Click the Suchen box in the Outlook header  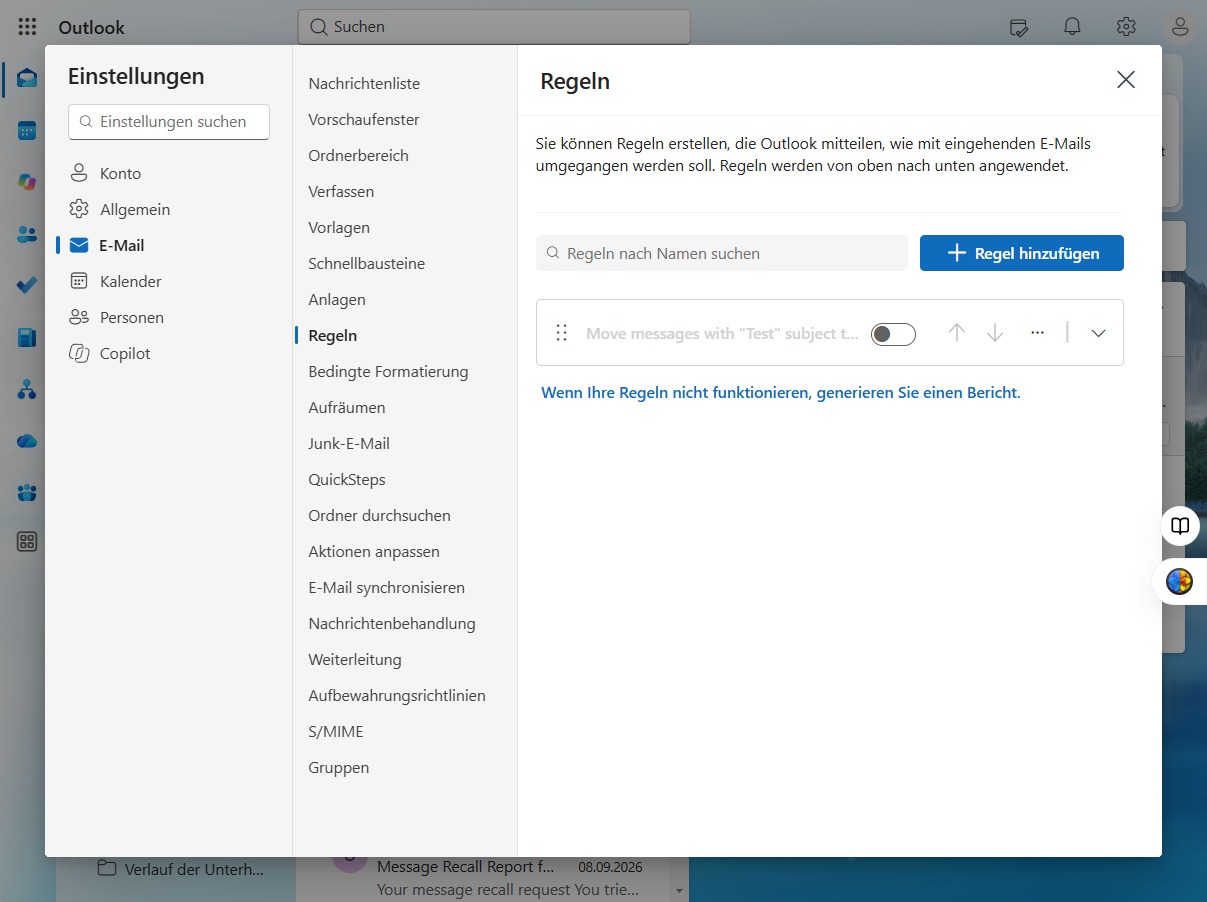click(x=494, y=27)
